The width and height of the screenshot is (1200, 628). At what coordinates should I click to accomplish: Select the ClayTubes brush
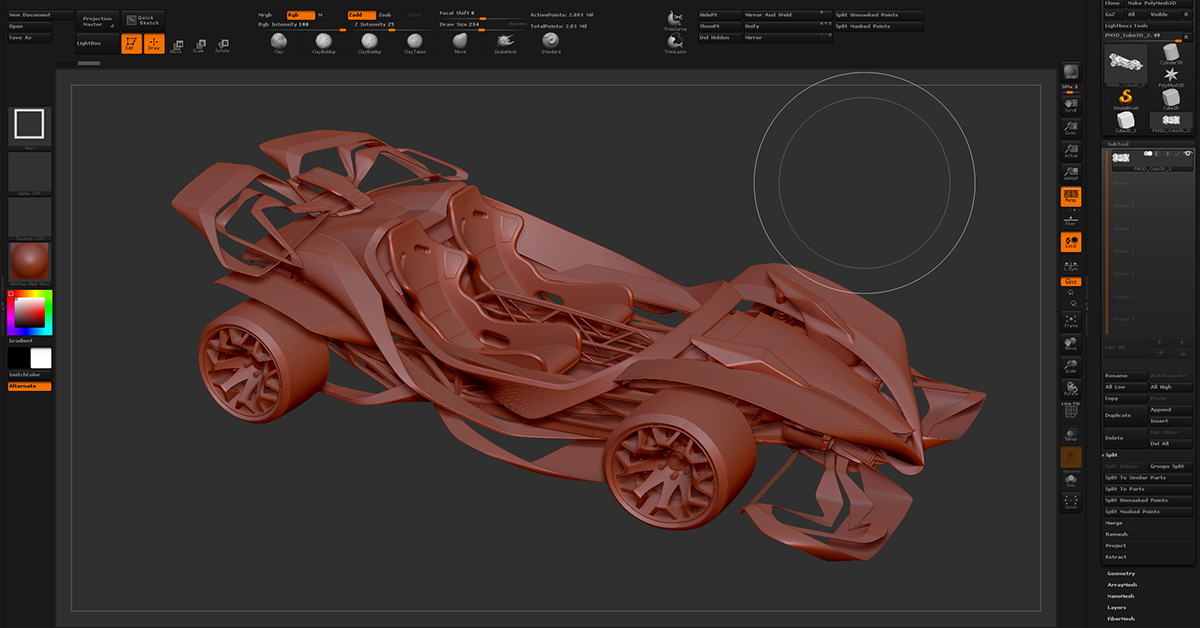415,41
